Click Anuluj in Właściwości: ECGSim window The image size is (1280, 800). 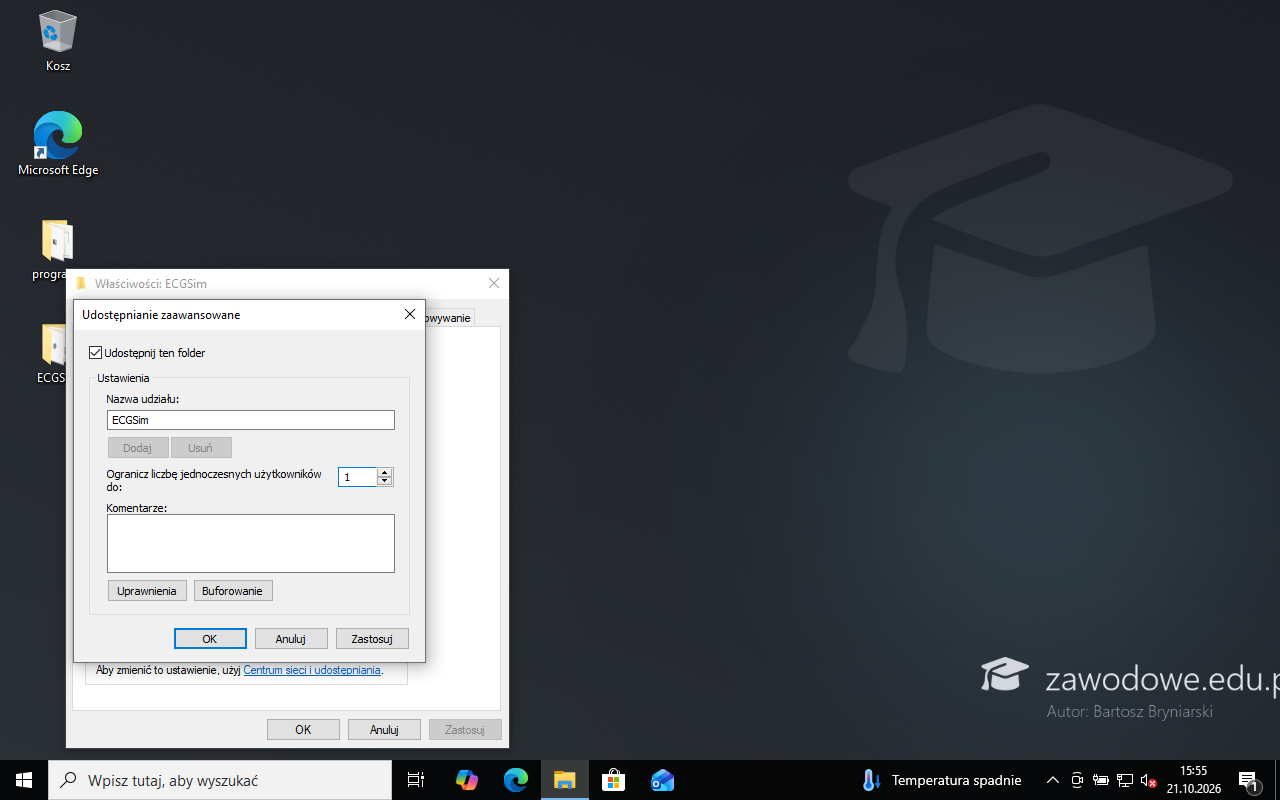click(x=384, y=730)
